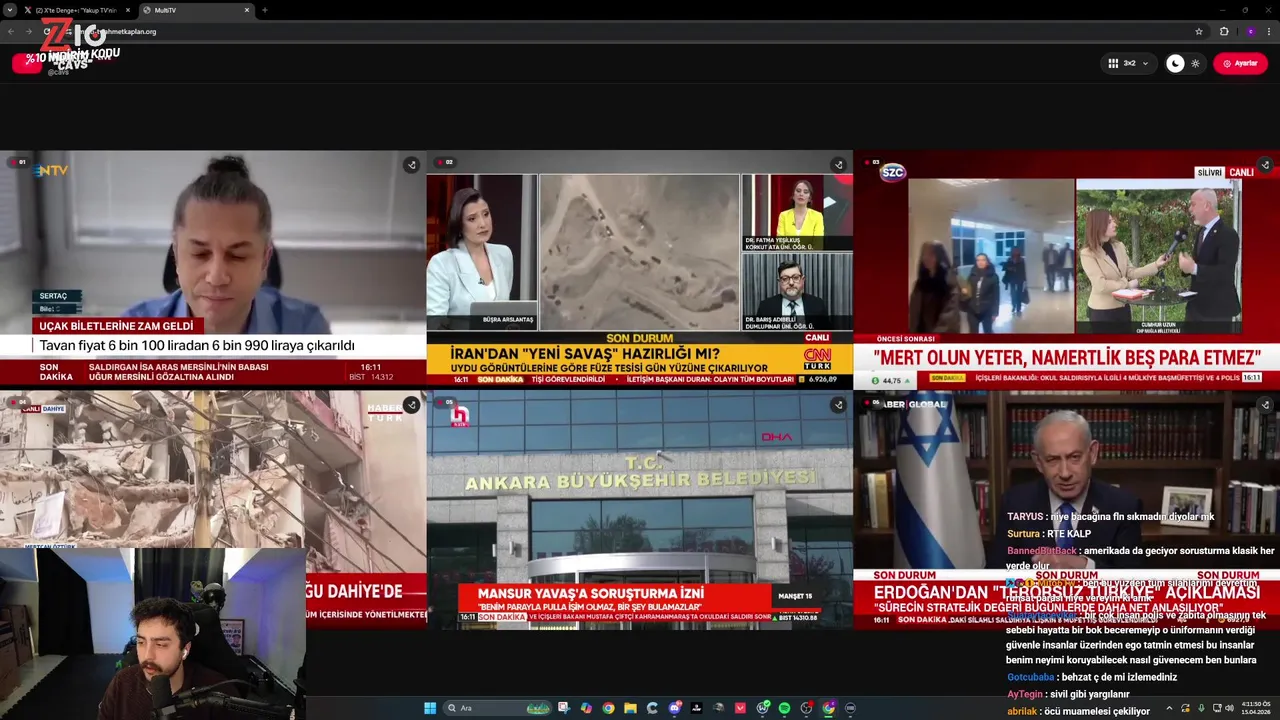Switch to light mode with the sun icon
1280x720 pixels.
point(1195,63)
